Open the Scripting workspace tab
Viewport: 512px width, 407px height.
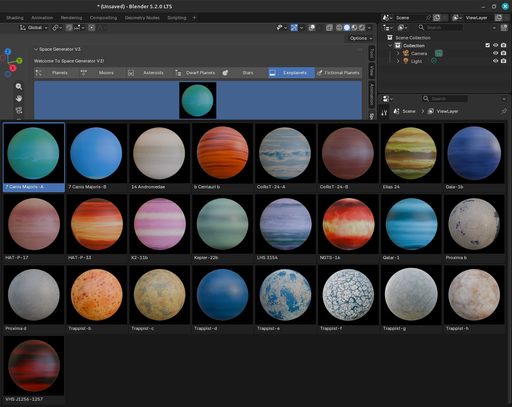(x=177, y=18)
